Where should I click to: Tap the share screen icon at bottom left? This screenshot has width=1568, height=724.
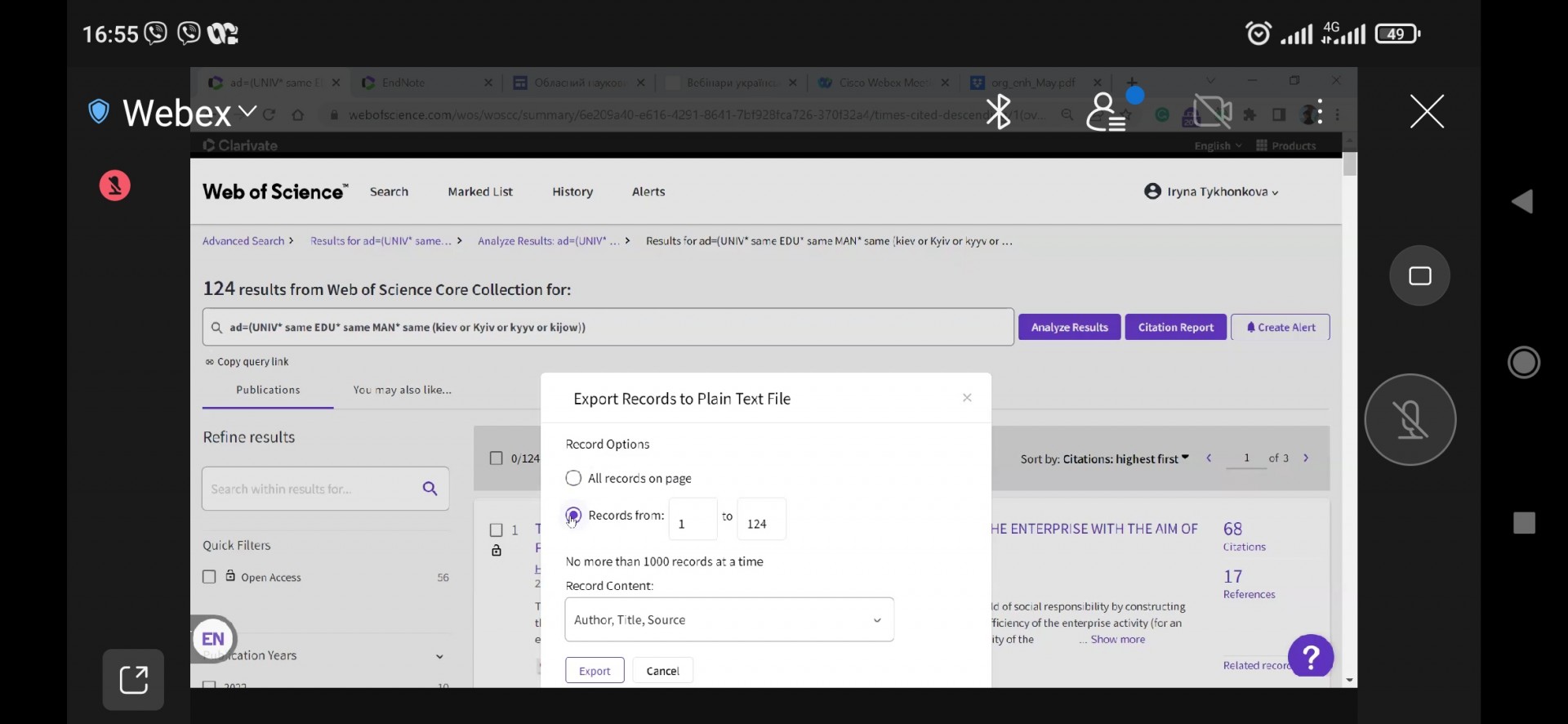pyautogui.click(x=134, y=679)
